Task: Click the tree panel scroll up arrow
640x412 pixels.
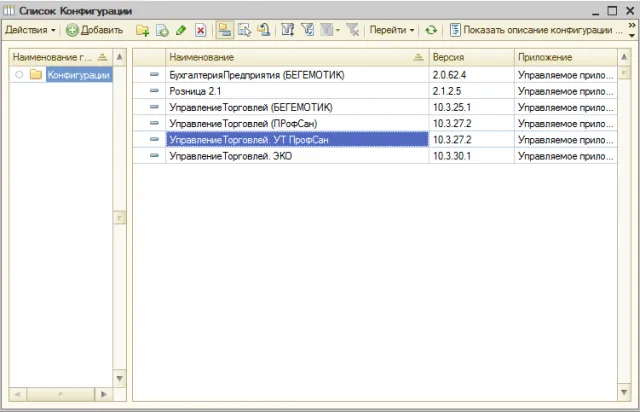Action: [x=120, y=57]
